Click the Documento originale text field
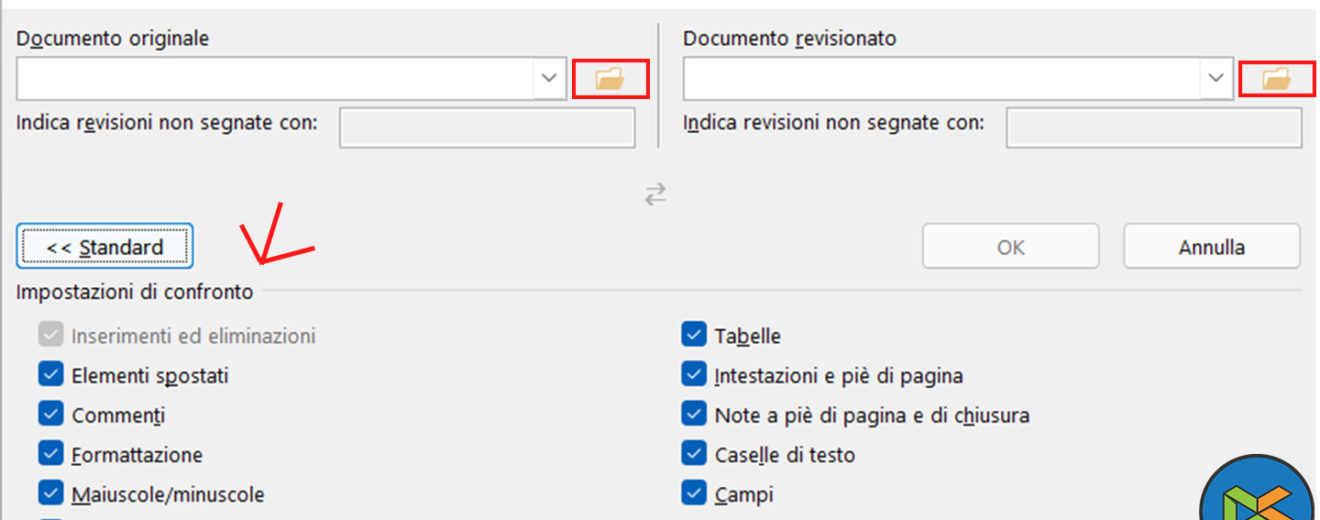The height and width of the screenshot is (520, 1320). (275, 79)
